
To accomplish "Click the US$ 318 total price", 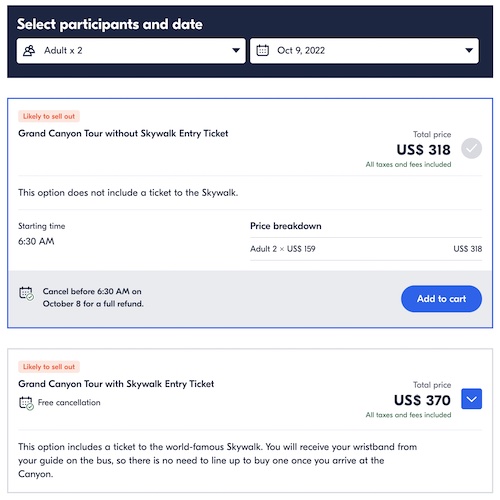I will coord(423,150).
